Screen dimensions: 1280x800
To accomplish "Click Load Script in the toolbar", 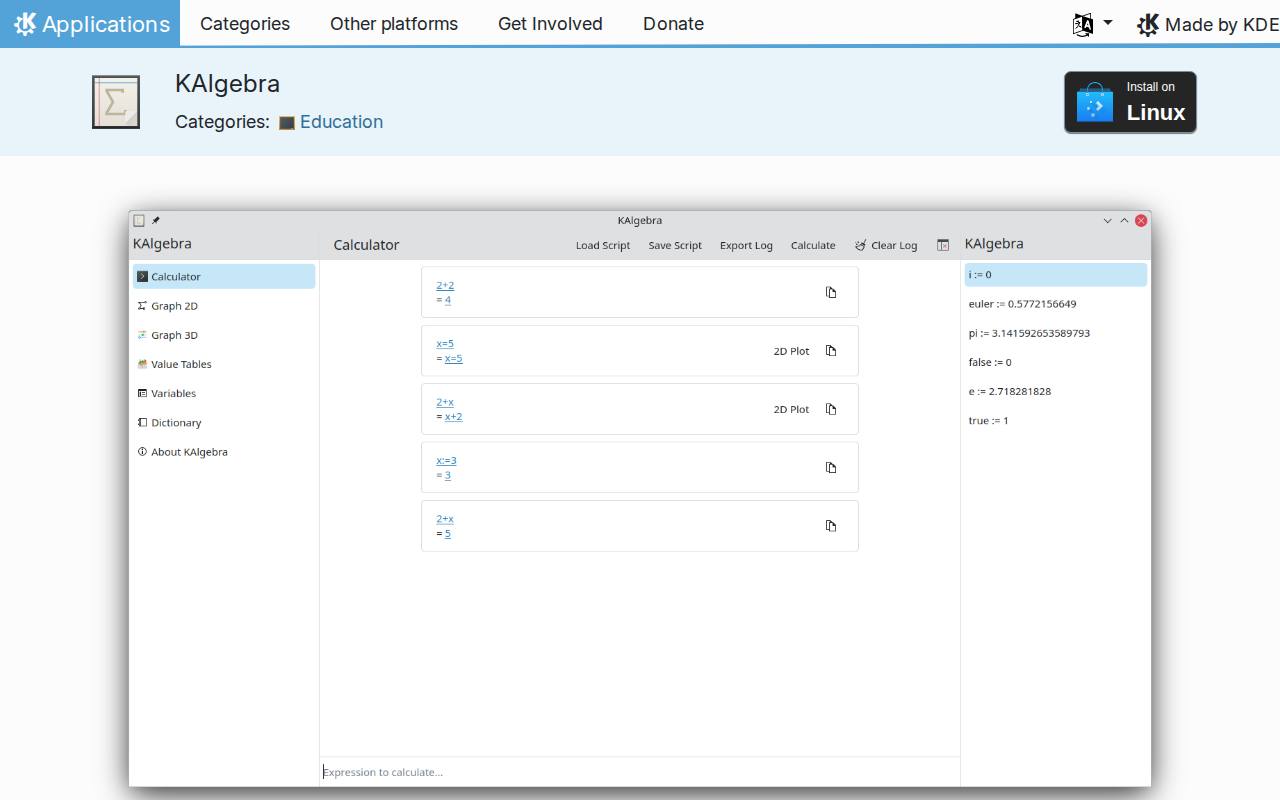I will point(603,245).
